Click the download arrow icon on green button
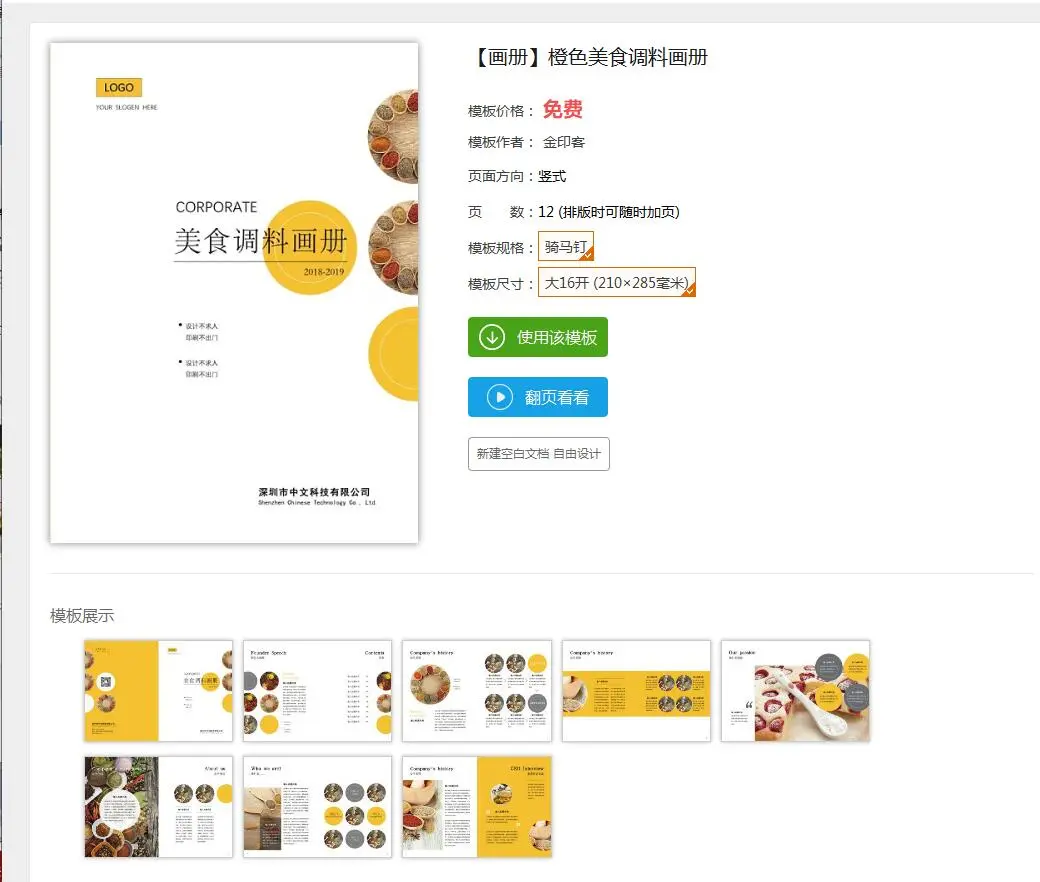This screenshot has height=882, width=1040. point(492,337)
